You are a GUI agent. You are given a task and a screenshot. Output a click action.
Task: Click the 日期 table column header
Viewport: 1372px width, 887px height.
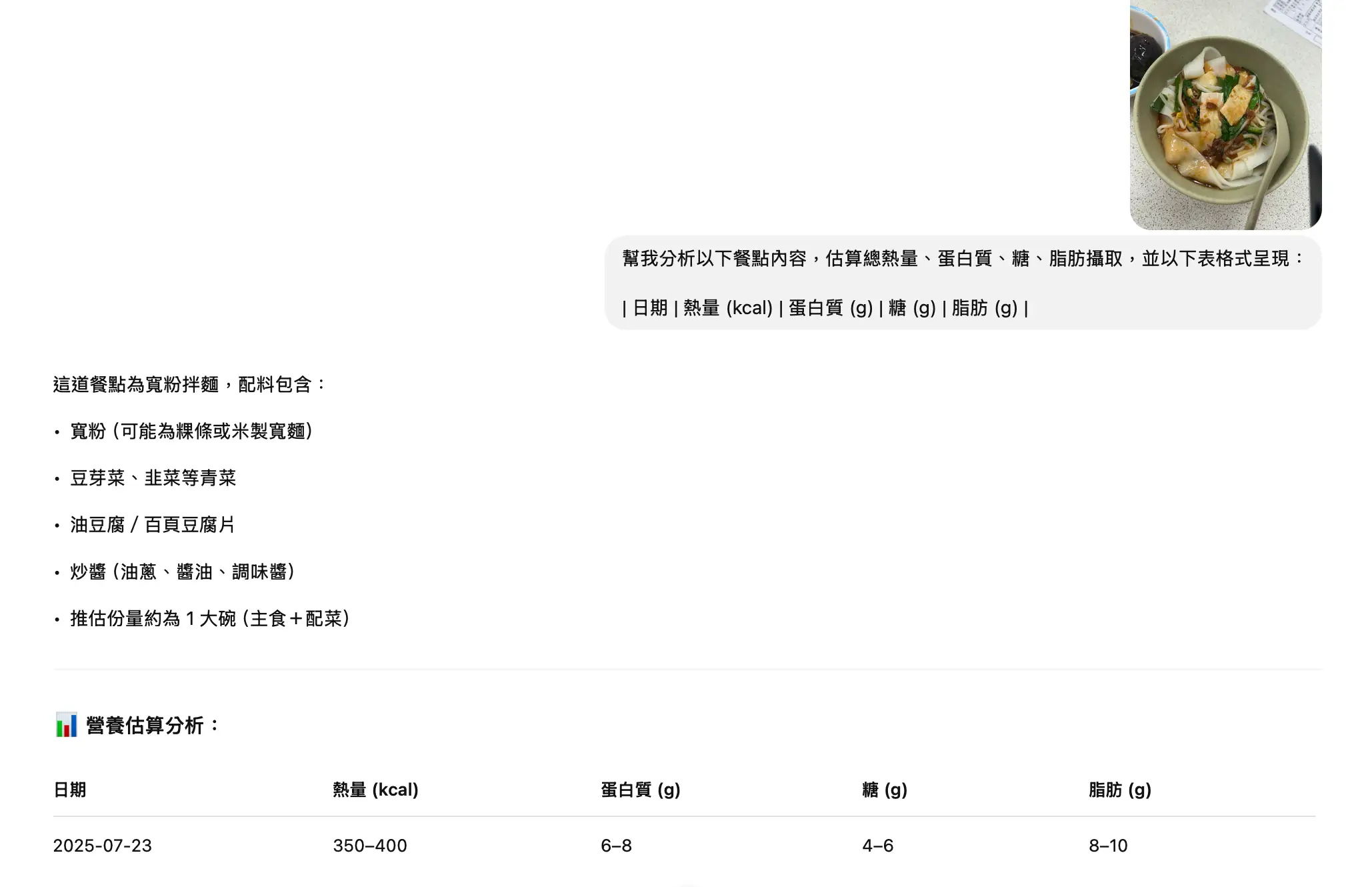[x=70, y=790]
